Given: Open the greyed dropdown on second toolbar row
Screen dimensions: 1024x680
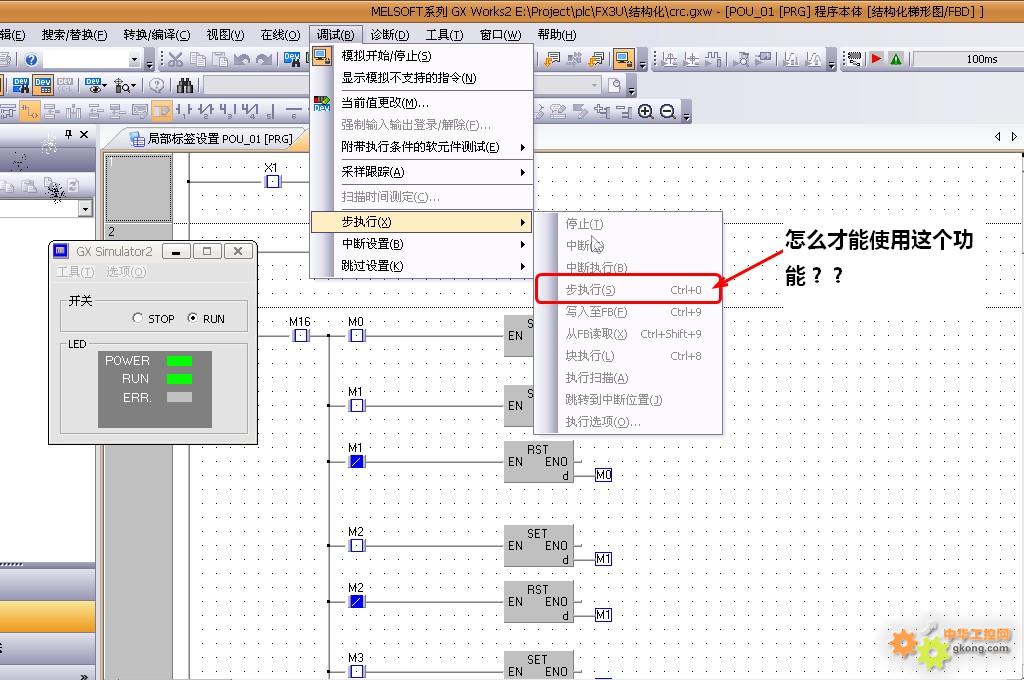Looking at the screenshot, I should click(594, 86).
